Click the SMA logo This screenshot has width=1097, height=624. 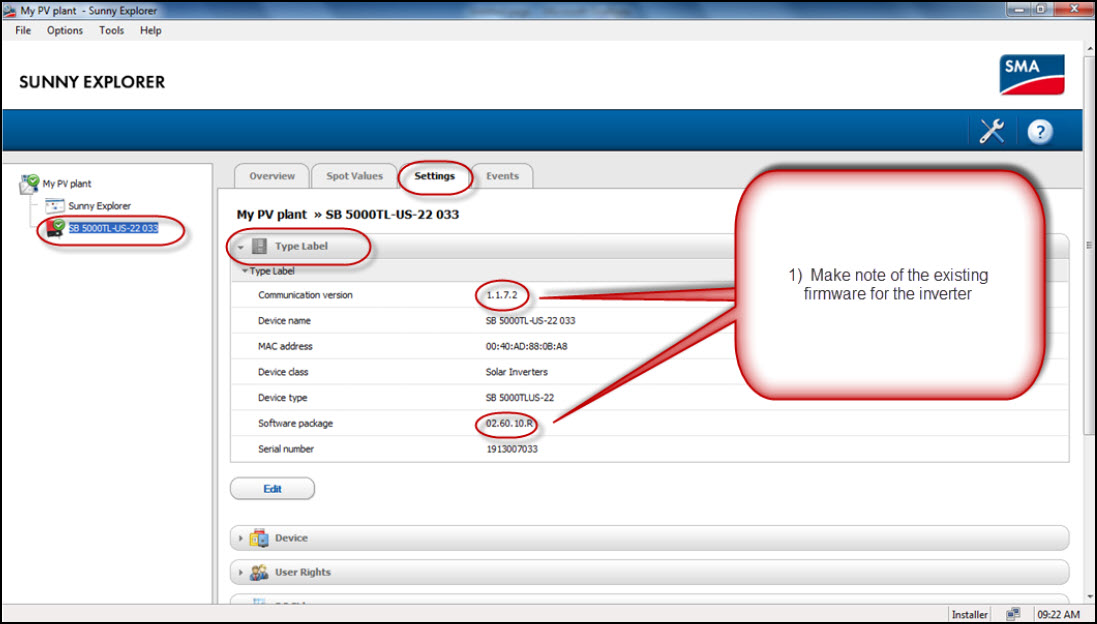click(1032, 75)
